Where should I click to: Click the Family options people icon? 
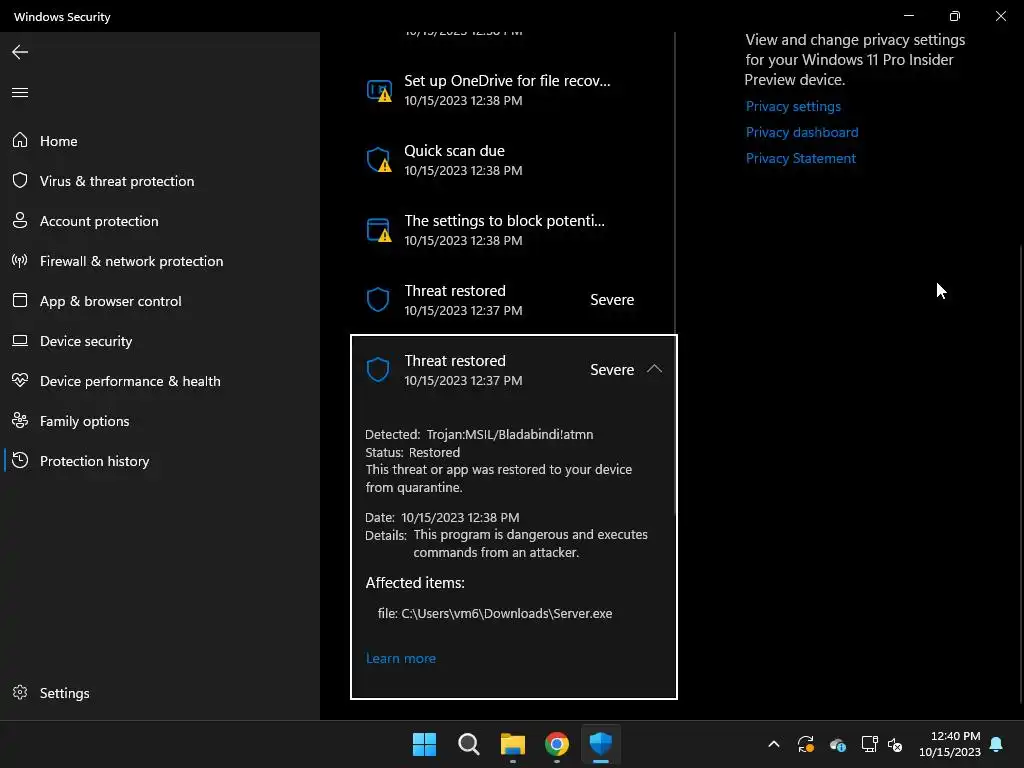20,421
